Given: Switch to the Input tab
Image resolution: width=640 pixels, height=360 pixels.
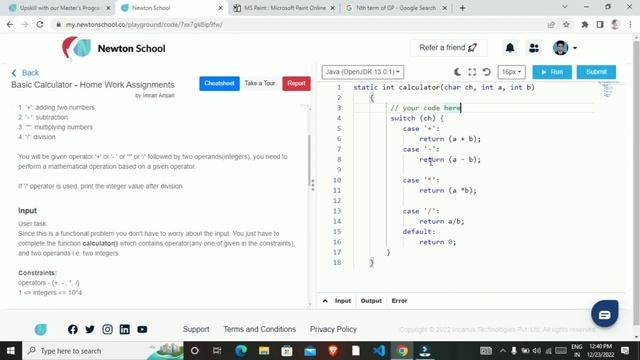Looking at the screenshot, I should 343,301.
